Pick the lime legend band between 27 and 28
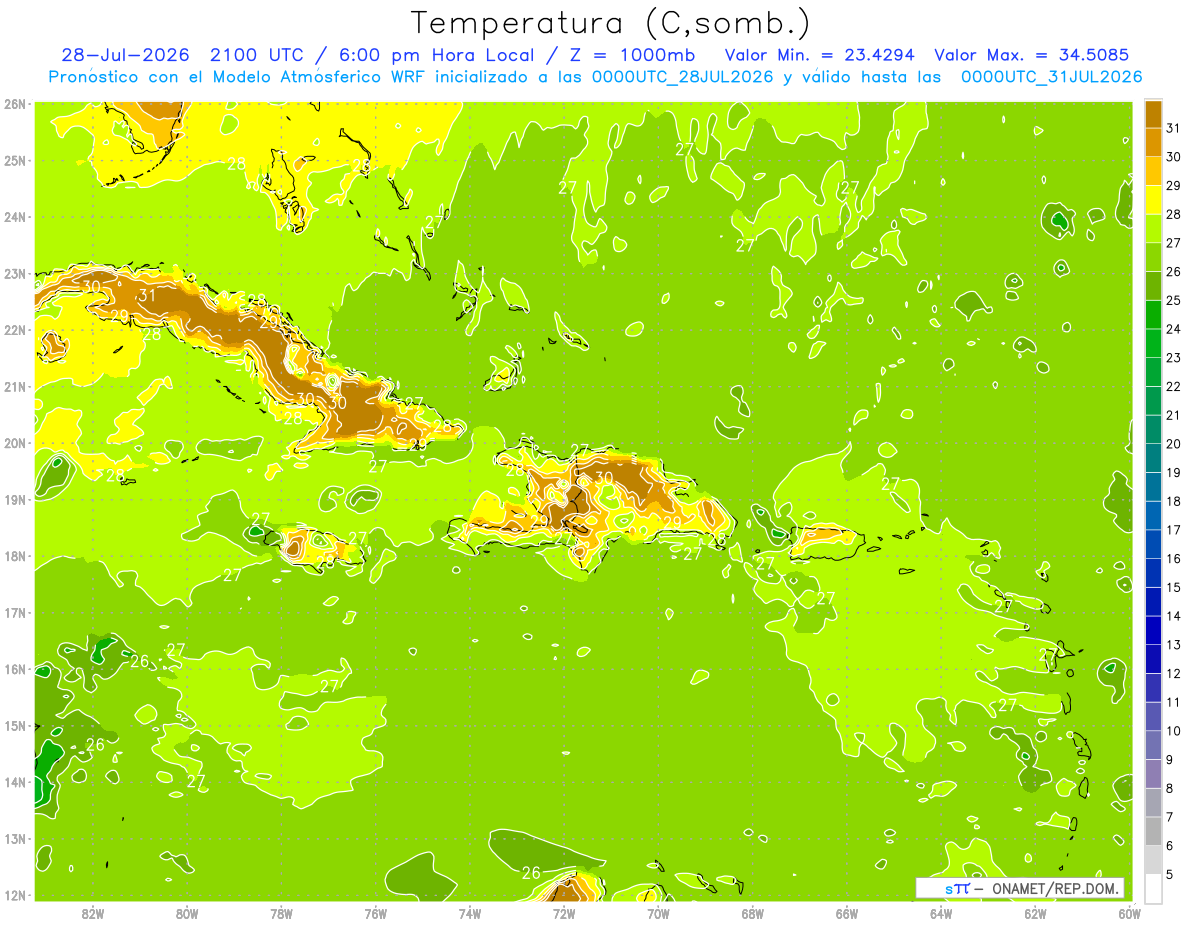The image size is (1200, 927). pos(1154,229)
